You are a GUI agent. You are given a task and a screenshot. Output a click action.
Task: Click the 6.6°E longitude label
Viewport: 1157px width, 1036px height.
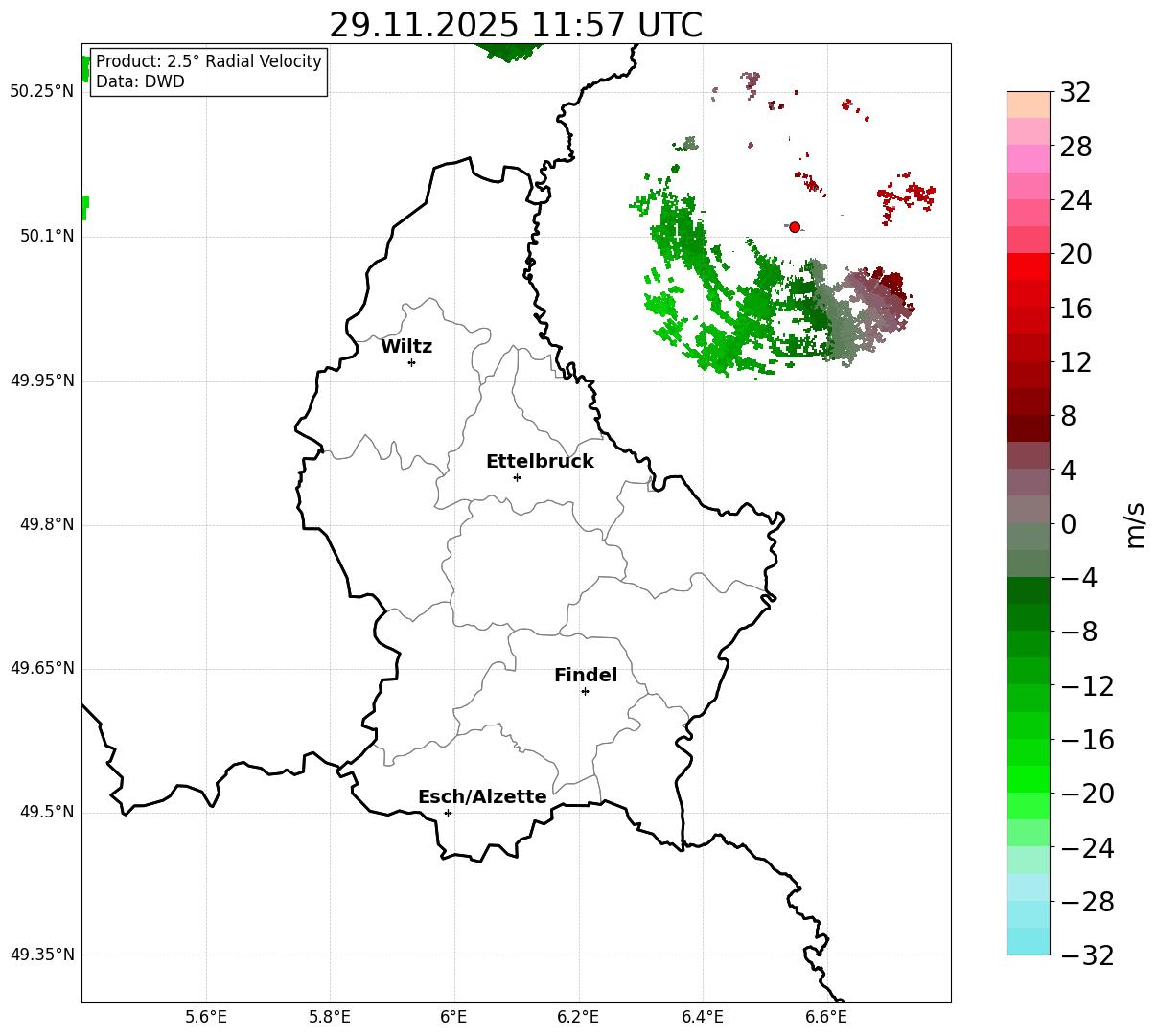[826, 1017]
